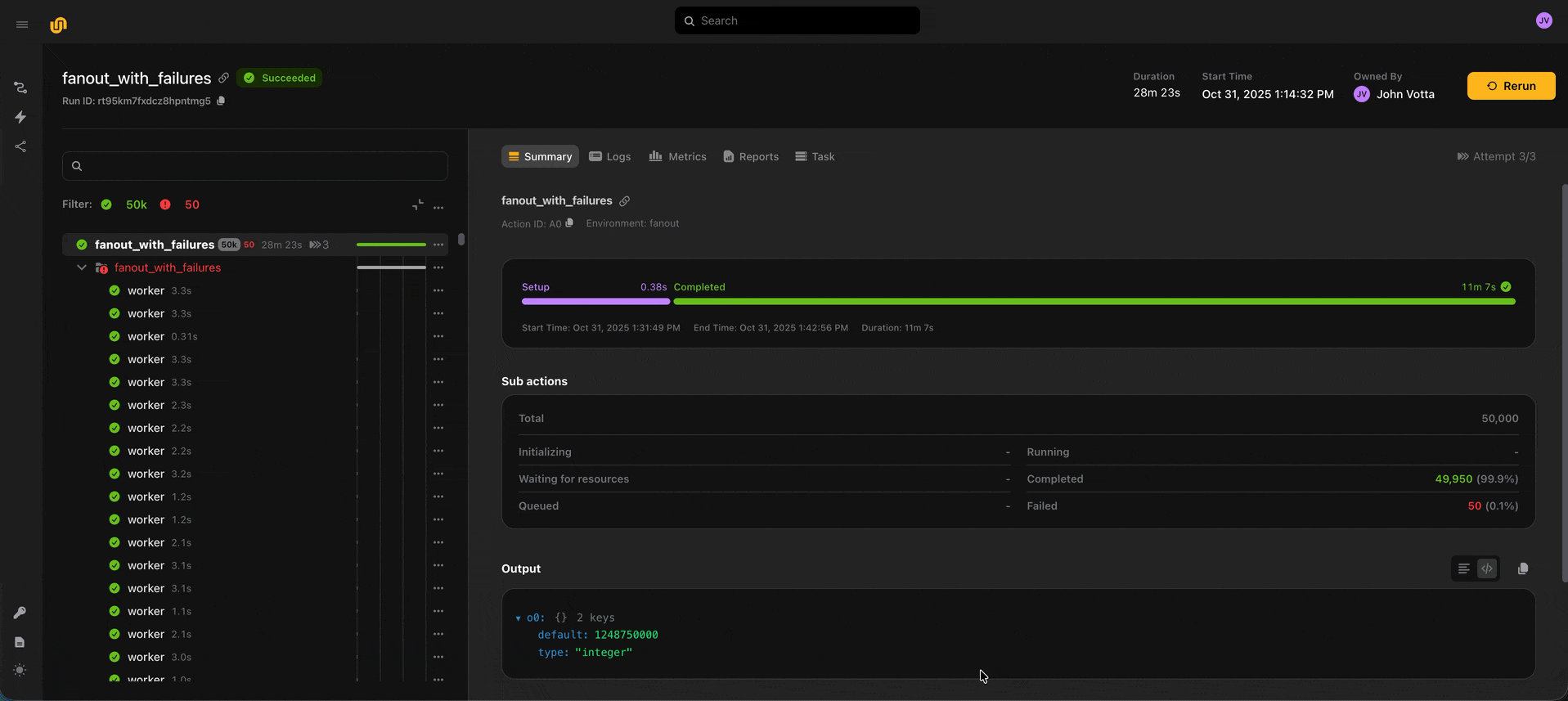Viewport: 1568px width, 701px height.
Task: Click the Rerun button
Action: pos(1510,86)
